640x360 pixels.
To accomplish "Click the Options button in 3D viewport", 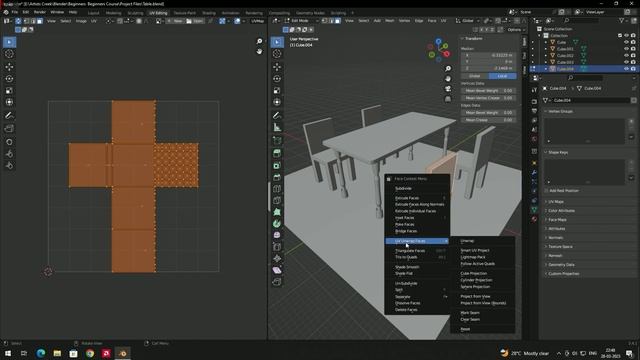I will coord(516,30).
